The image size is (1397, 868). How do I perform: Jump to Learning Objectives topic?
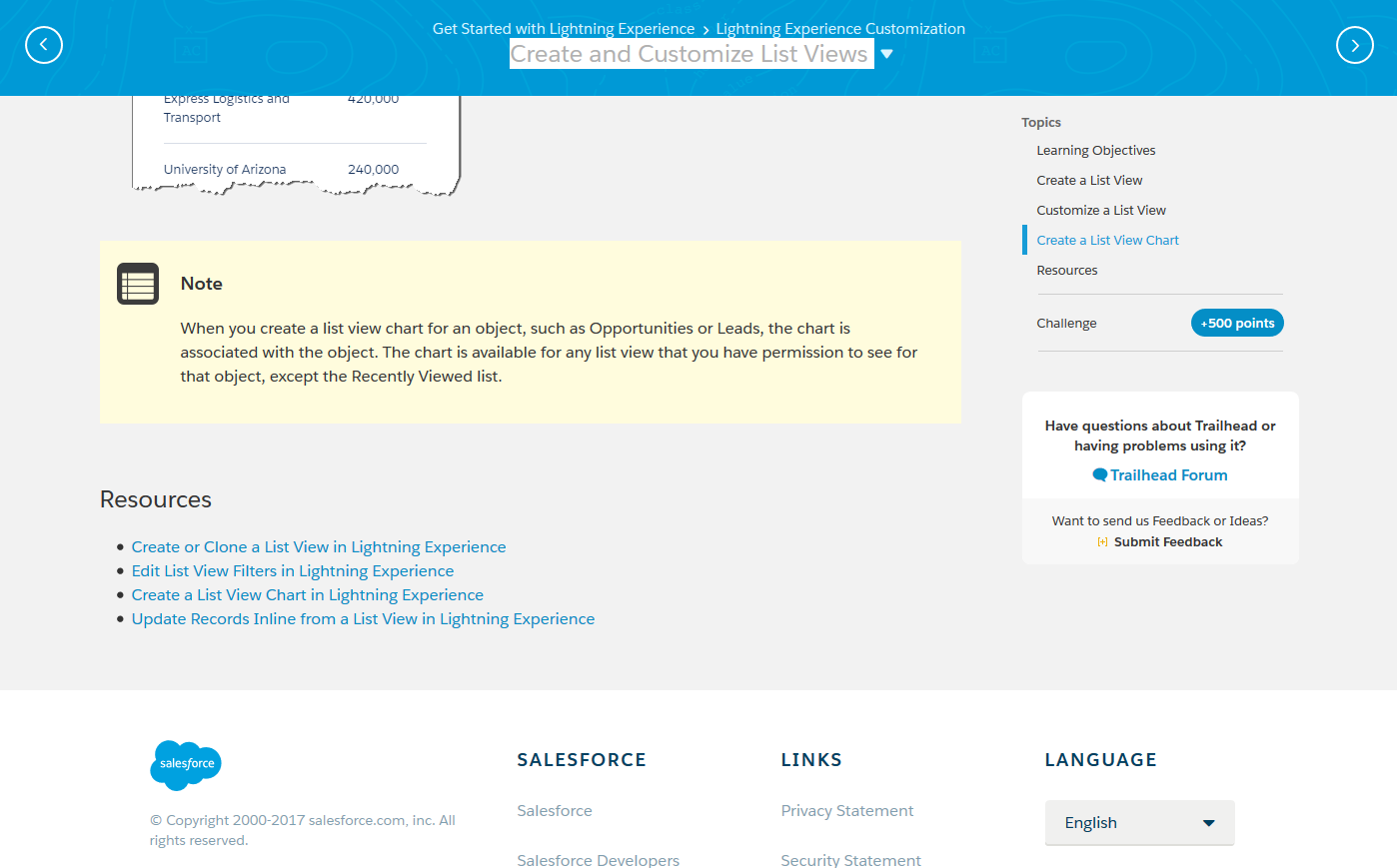(x=1096, y=151)
